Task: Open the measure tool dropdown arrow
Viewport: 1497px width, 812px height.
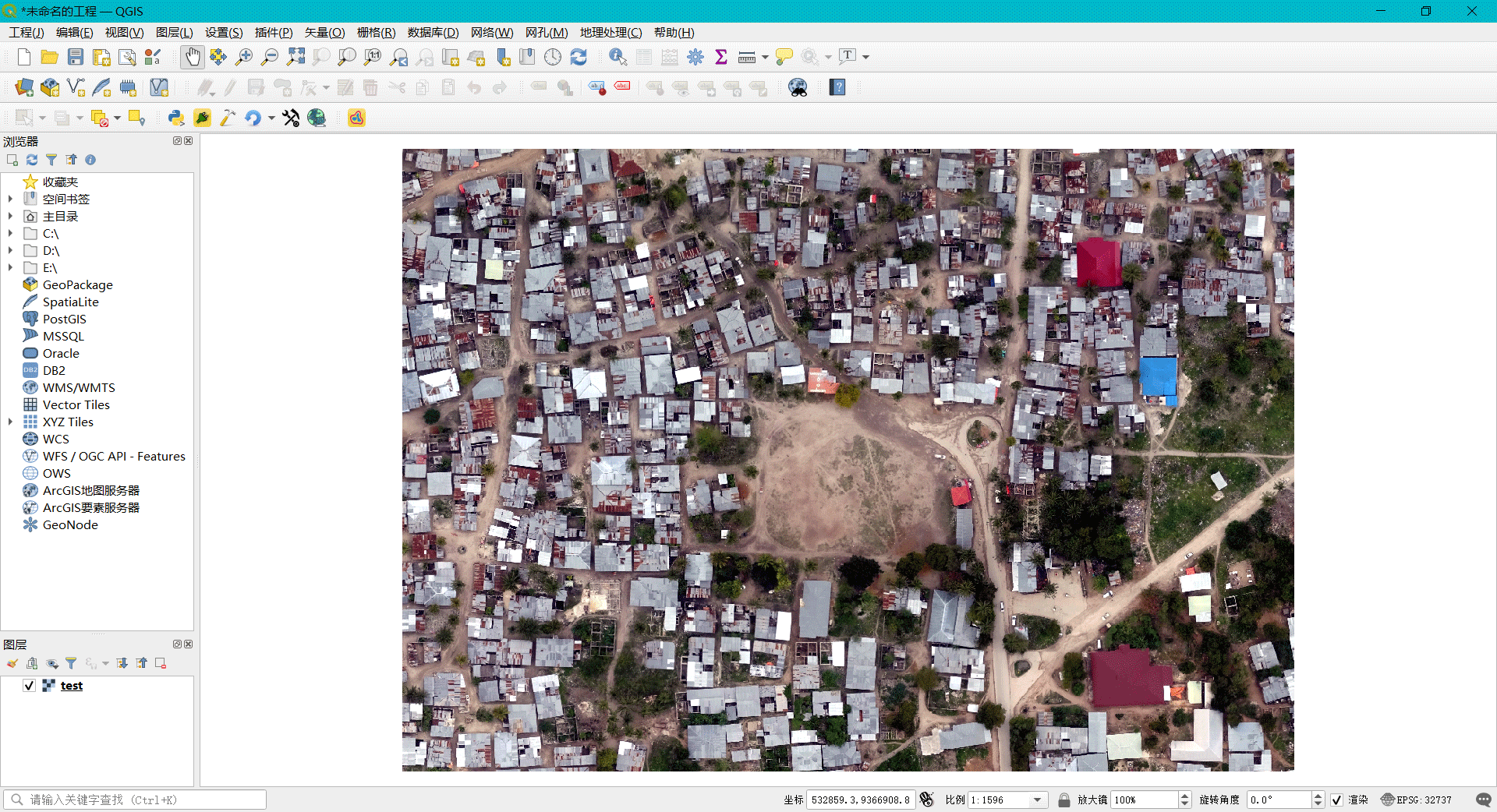Action: click(x=765, y=57)
